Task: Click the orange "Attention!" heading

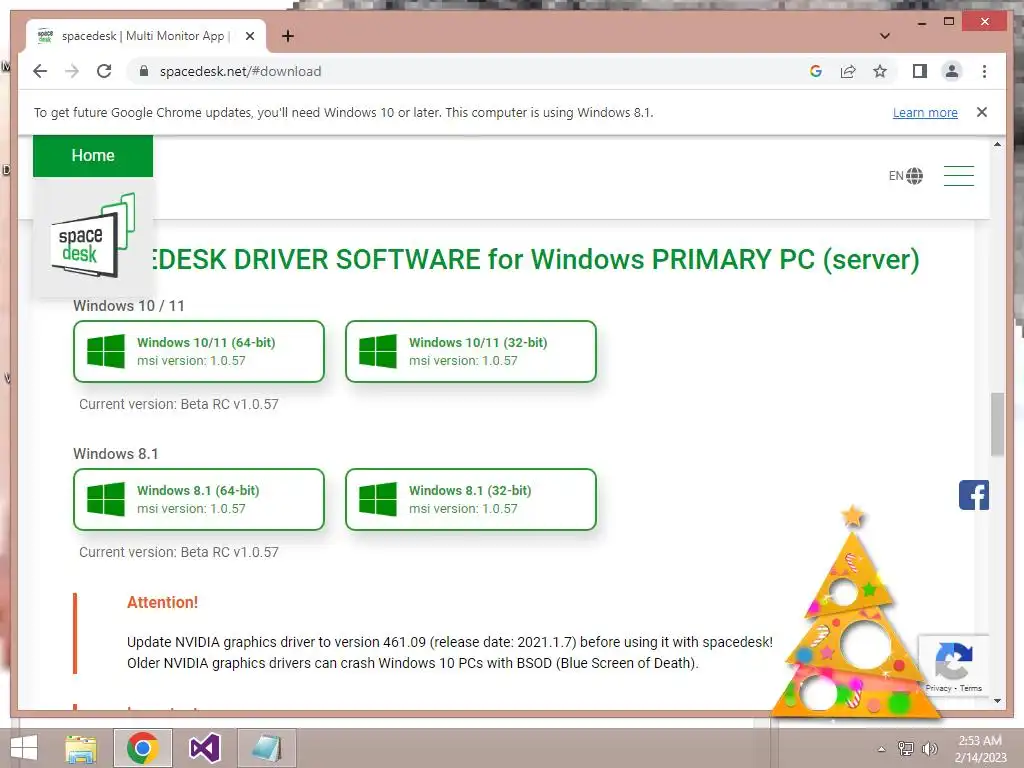Action: pyautogui.click(x=162, y=602)
